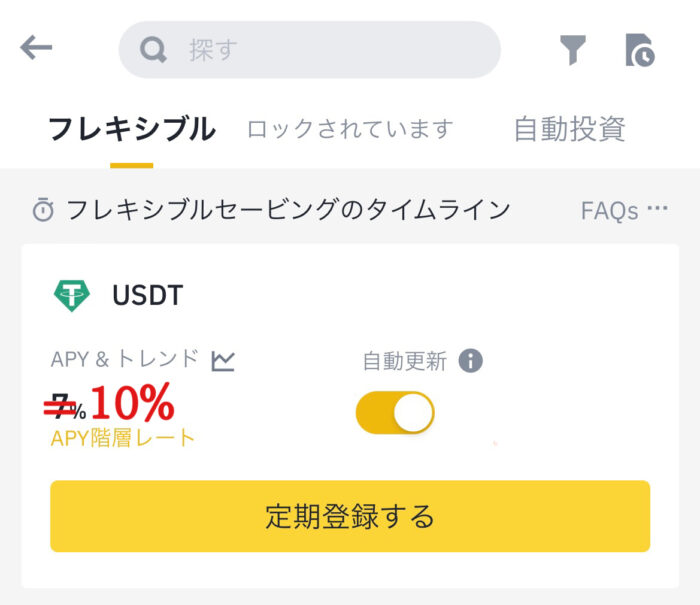Select the USDT product name
700x605 pixels.
point(148,296)
